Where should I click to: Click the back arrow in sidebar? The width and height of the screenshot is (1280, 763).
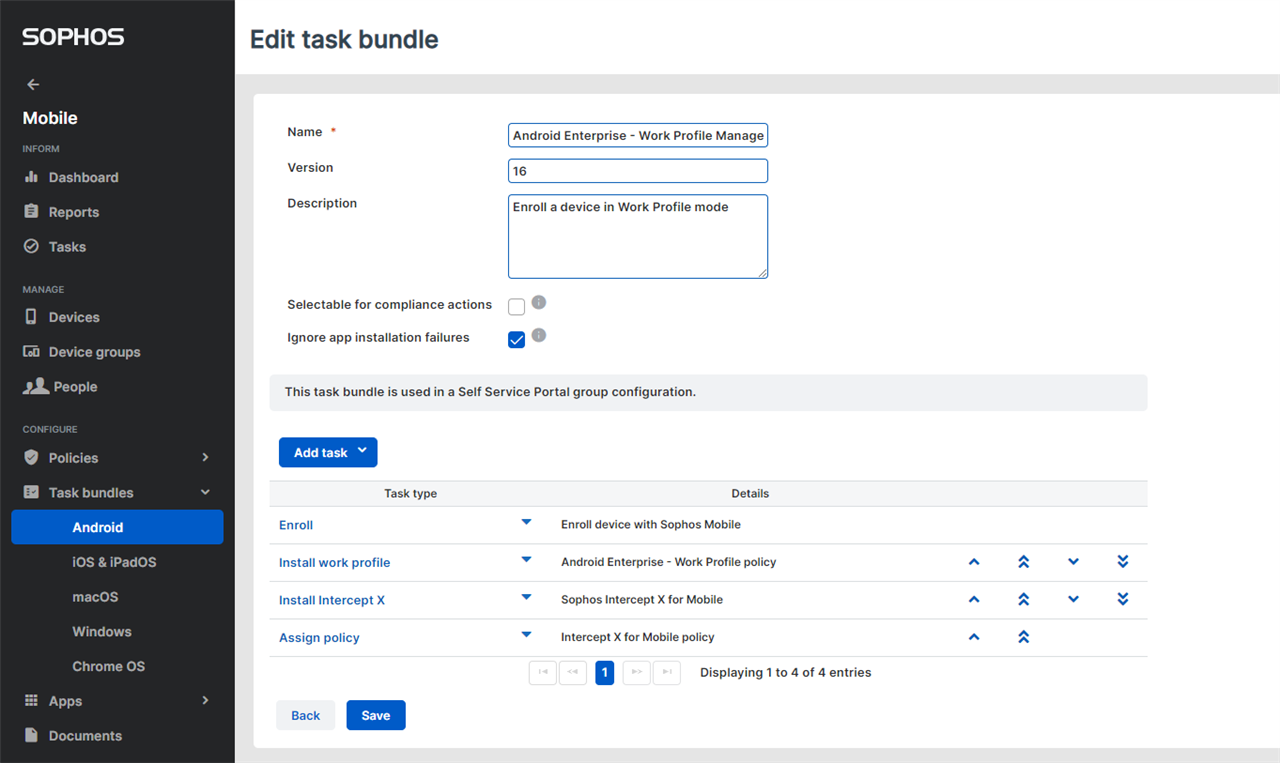point(33,85)
